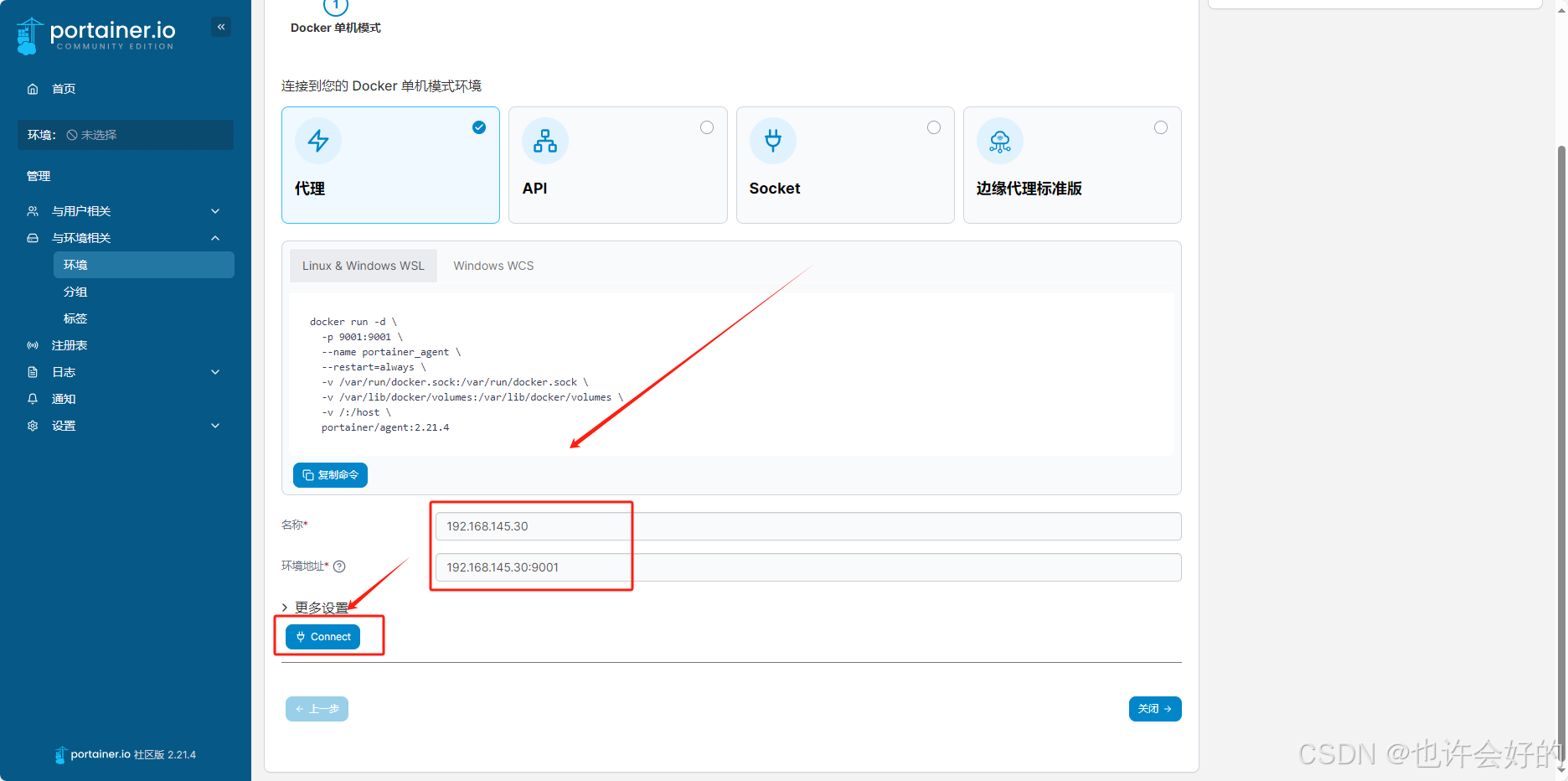Screen dimensions: 1568x781
Task: Click the 日志 label in sidebar
Action: [x=64, y=372]
